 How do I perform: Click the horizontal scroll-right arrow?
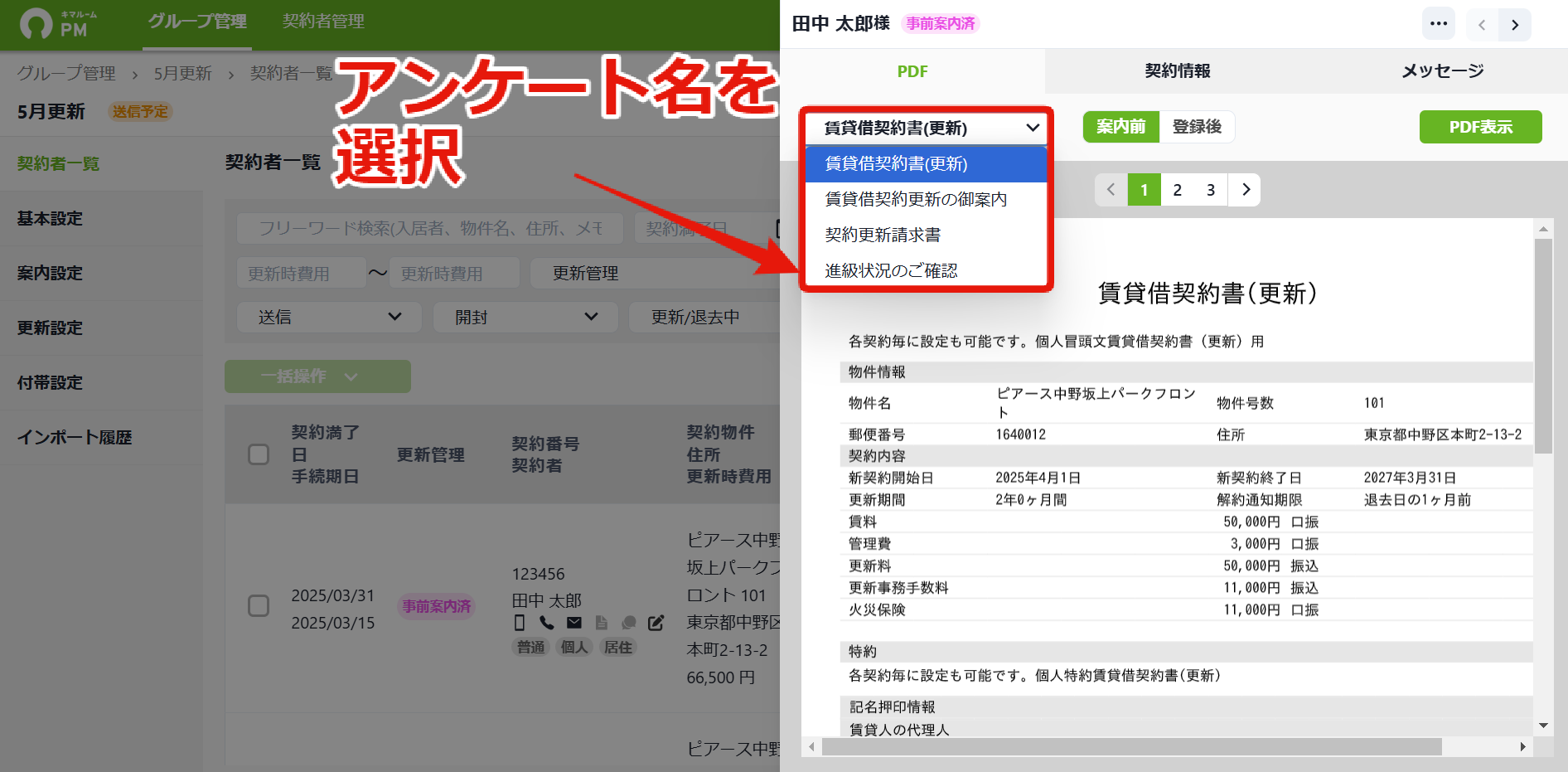click(1523, 747)
